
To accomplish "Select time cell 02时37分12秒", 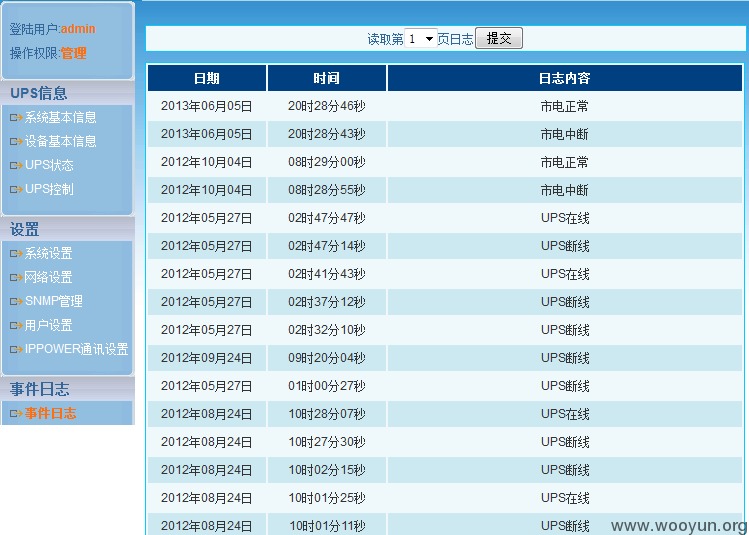I will pyautogui.click(x=327, y=302).
